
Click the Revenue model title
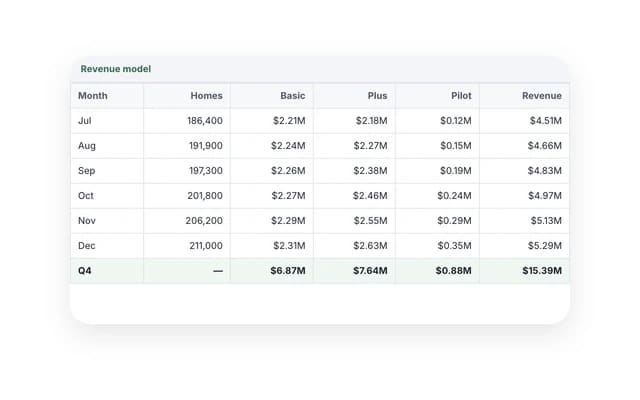coord(116,69)
